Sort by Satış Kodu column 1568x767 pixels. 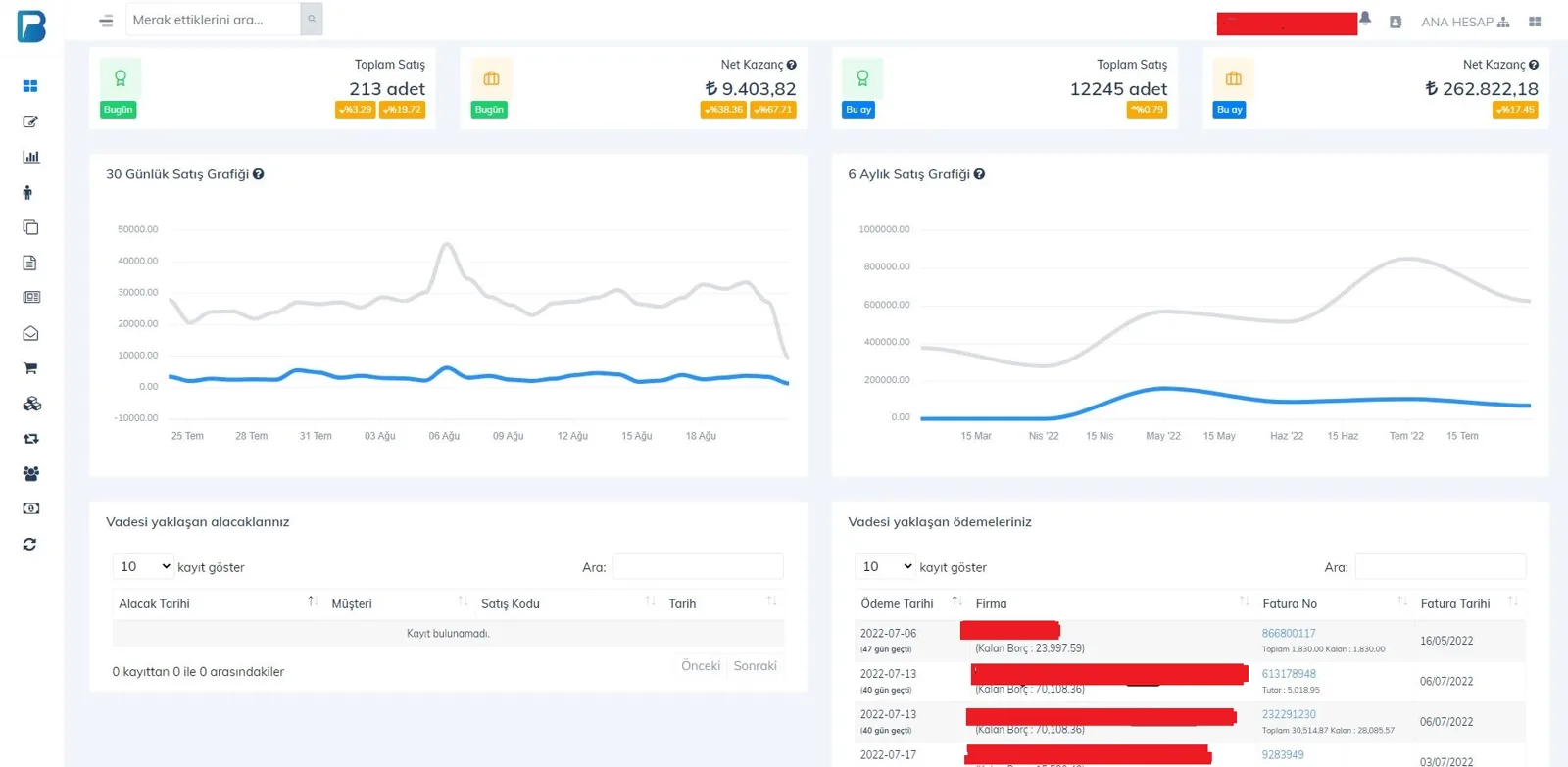pyautogui.click(x=568, y=603)
